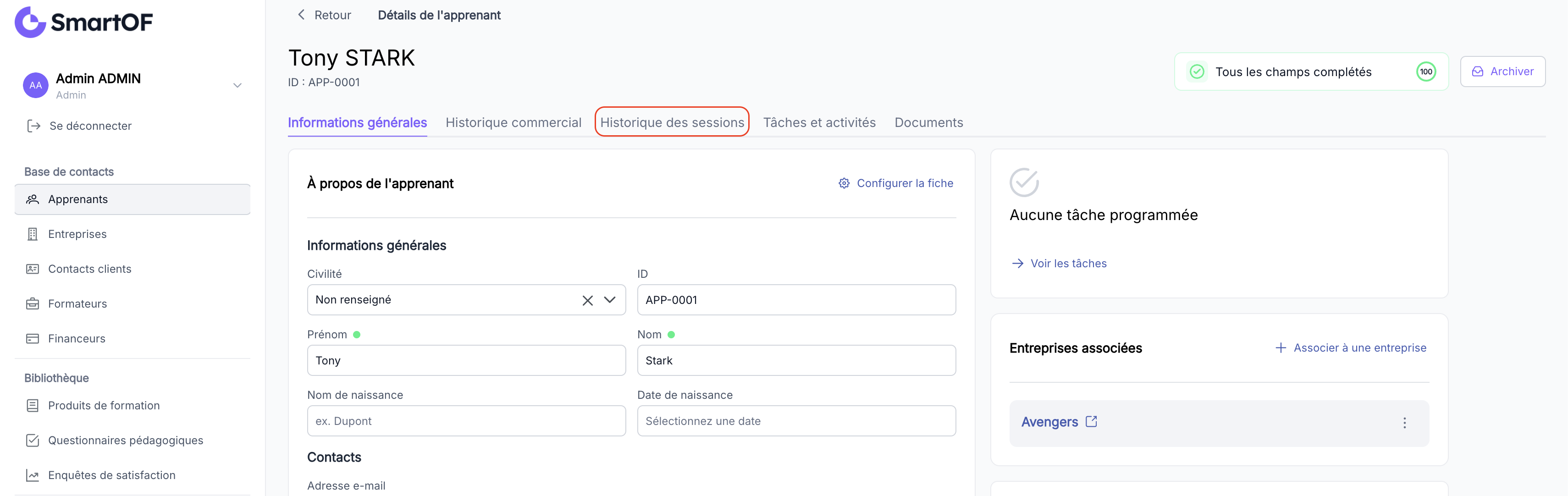Screen dimensions: 1568x496
Task: Click the Bibliothèque section label
Action: tap(56, 378)
